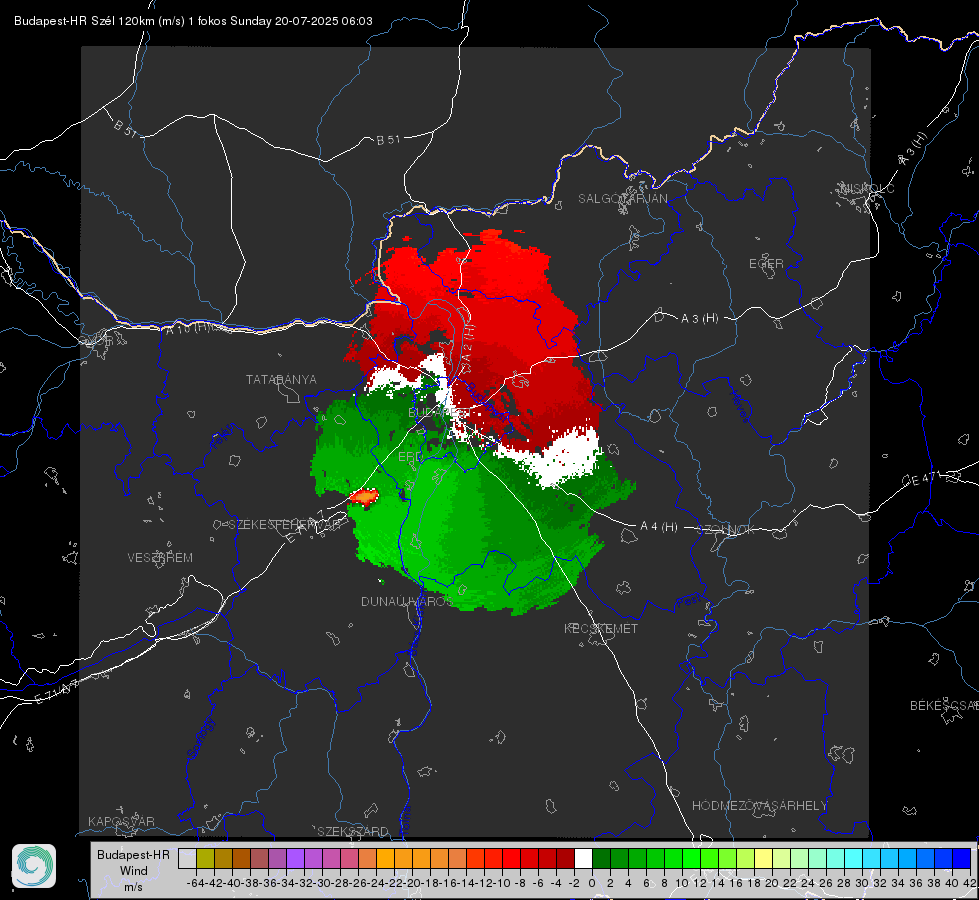Click the -64 scale value
This screenshot has width=979, height=900.
(x=196, y=883)
